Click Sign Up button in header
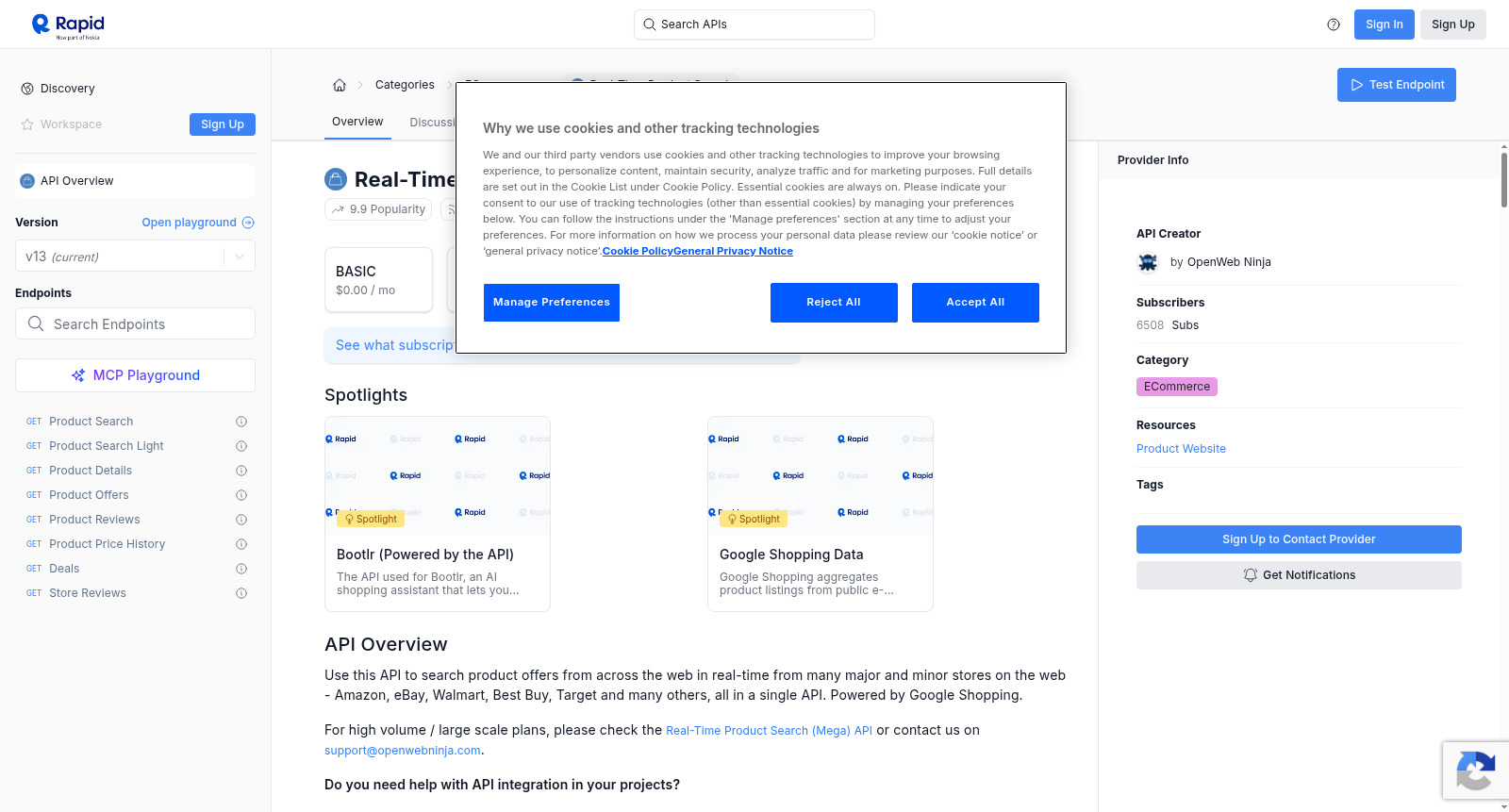Viewport: 1509px width, 812px height. tap(1453, 25)
